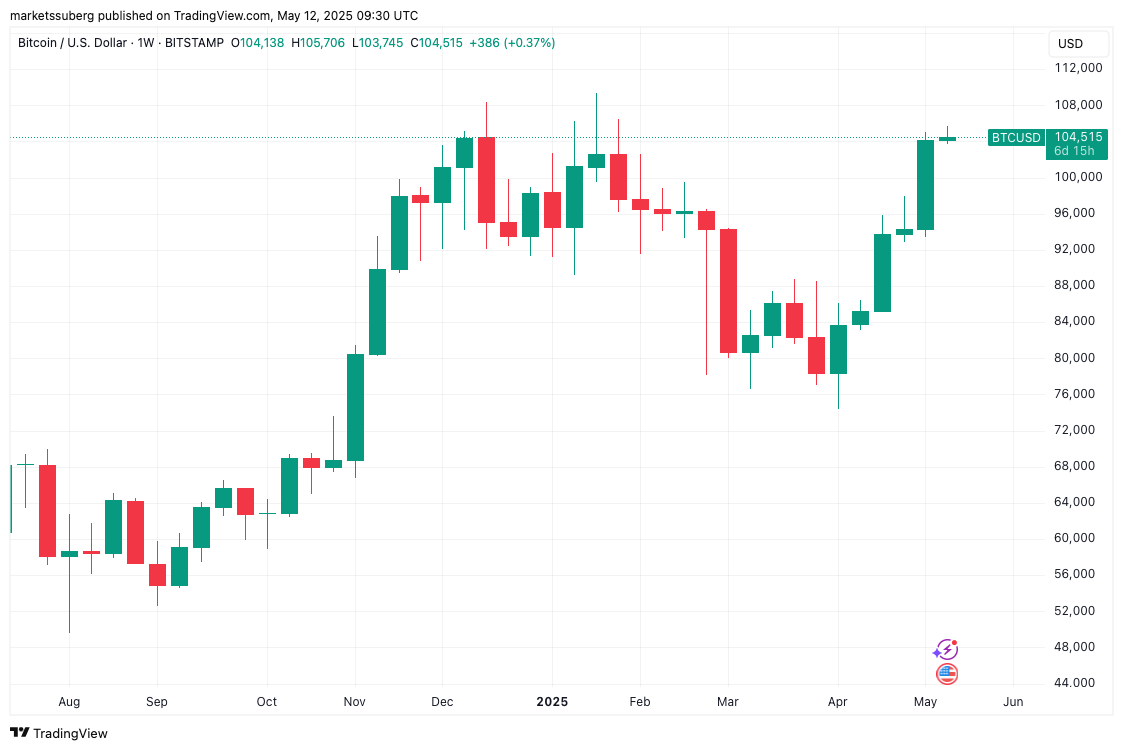Click the 112,000 price scale label
Screen dimensions: 1123x750
click(x=1078, y=68)
